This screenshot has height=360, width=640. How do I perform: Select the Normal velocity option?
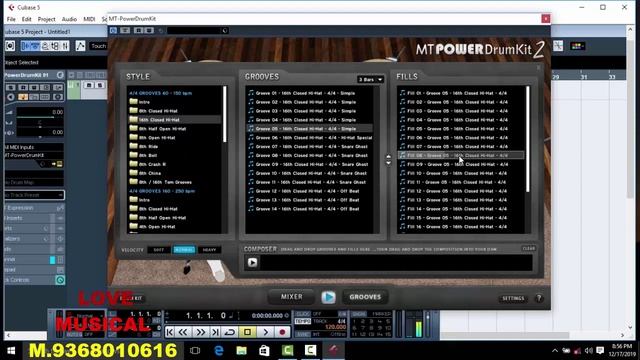[x=184, y=250]
